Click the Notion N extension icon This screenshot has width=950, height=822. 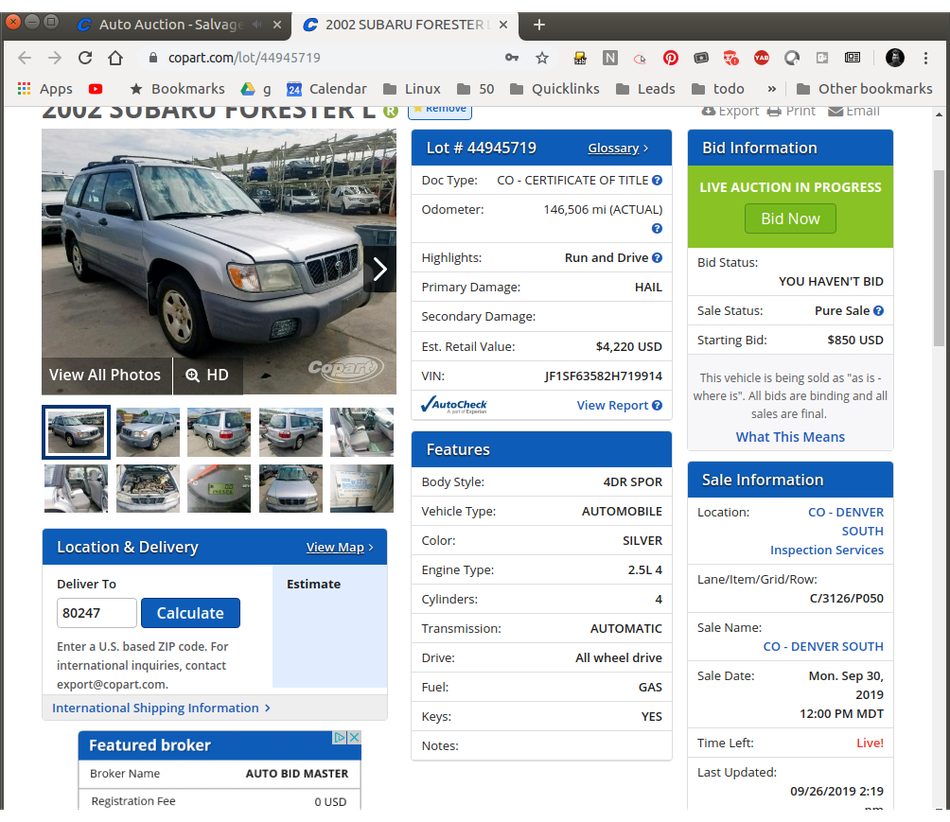click(610, 58)
